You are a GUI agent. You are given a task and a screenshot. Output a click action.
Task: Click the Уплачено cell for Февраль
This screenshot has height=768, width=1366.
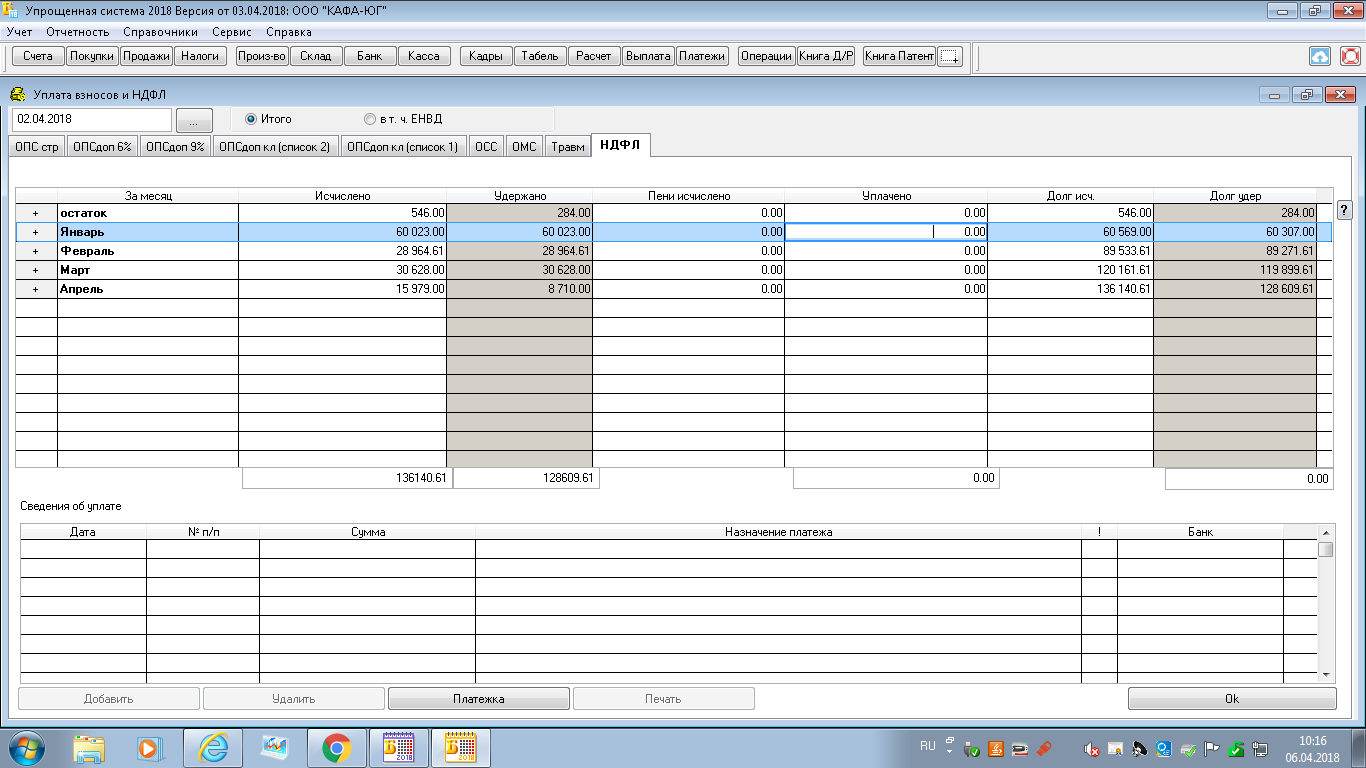click(x=885, y=251)
